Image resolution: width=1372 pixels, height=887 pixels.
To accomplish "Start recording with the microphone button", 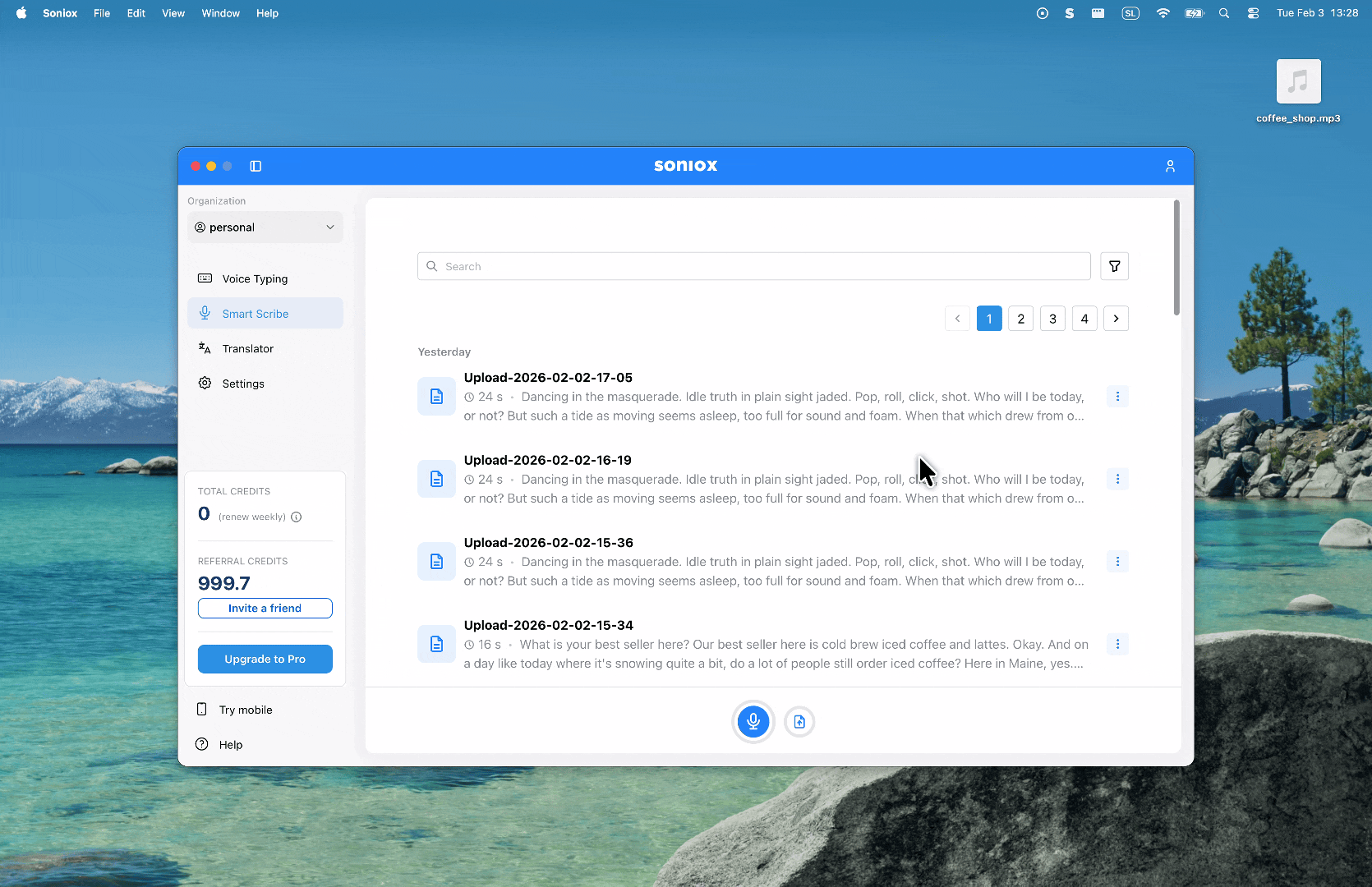I will [753, 722].
